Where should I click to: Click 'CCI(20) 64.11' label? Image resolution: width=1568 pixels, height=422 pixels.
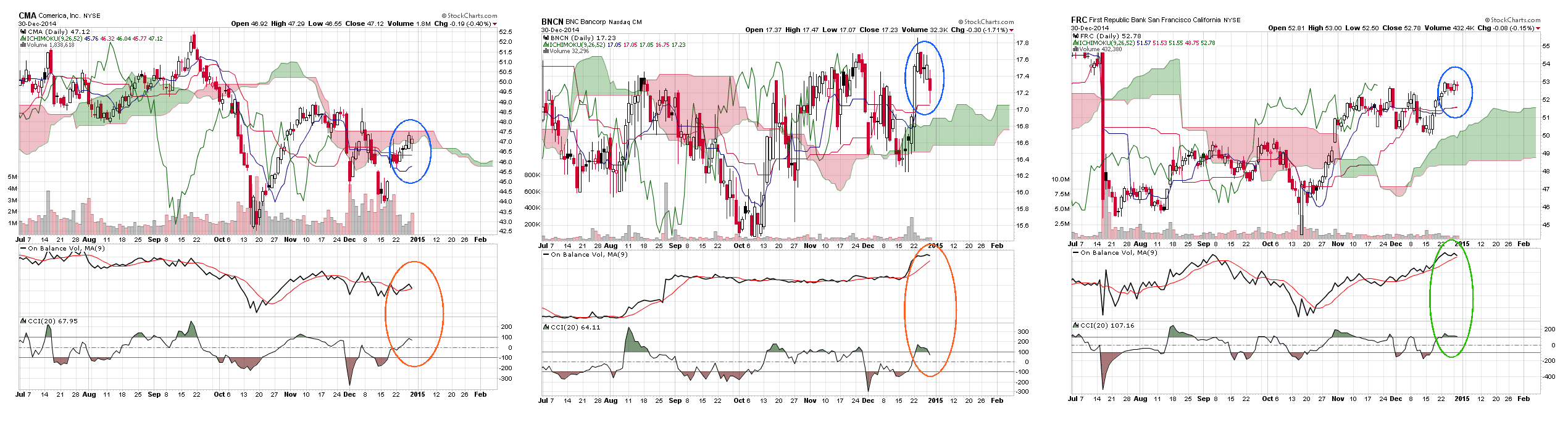pyautogui.click(x=575, y=327)
